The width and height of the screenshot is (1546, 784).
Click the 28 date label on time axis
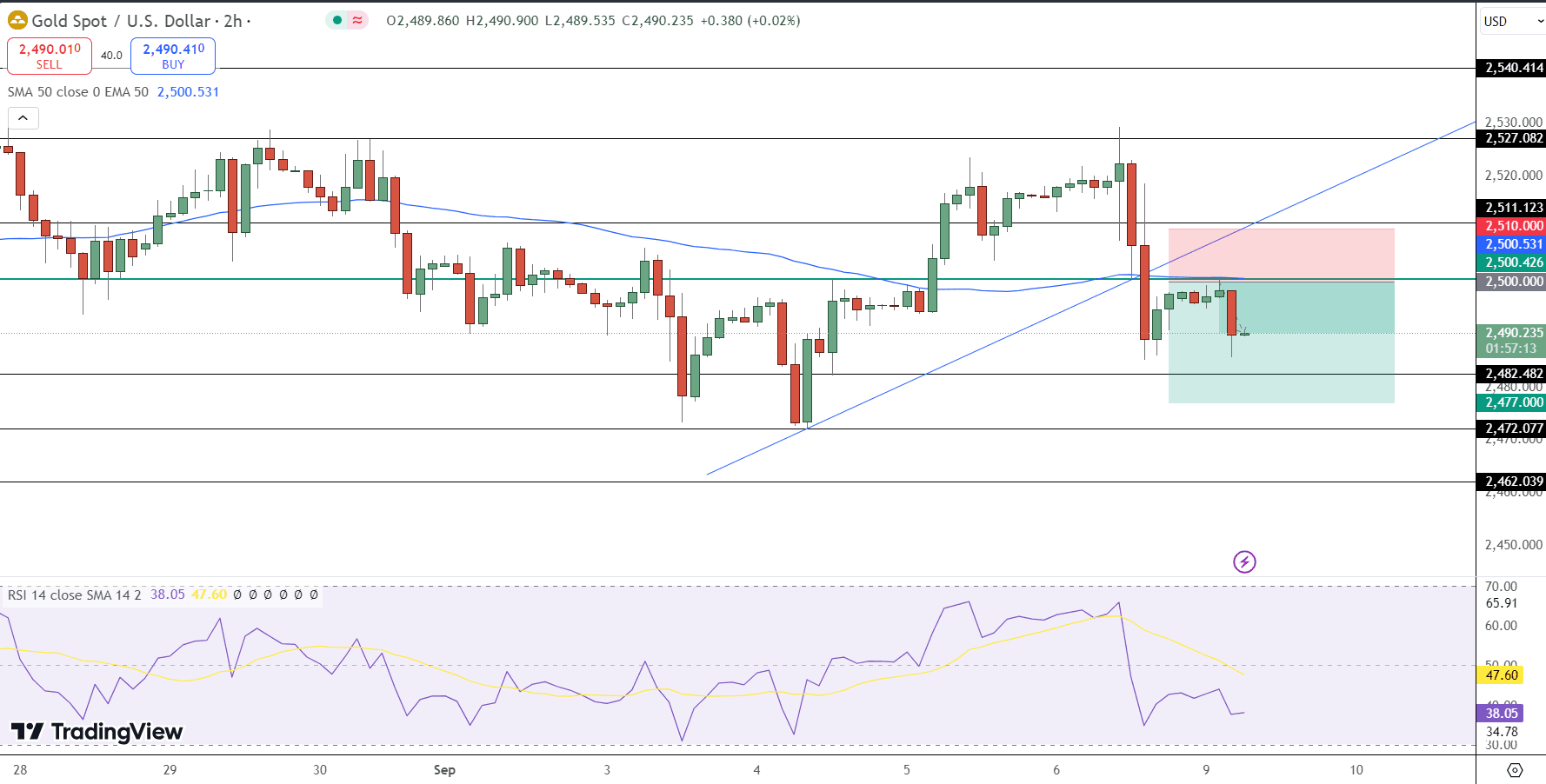(20, 770)
